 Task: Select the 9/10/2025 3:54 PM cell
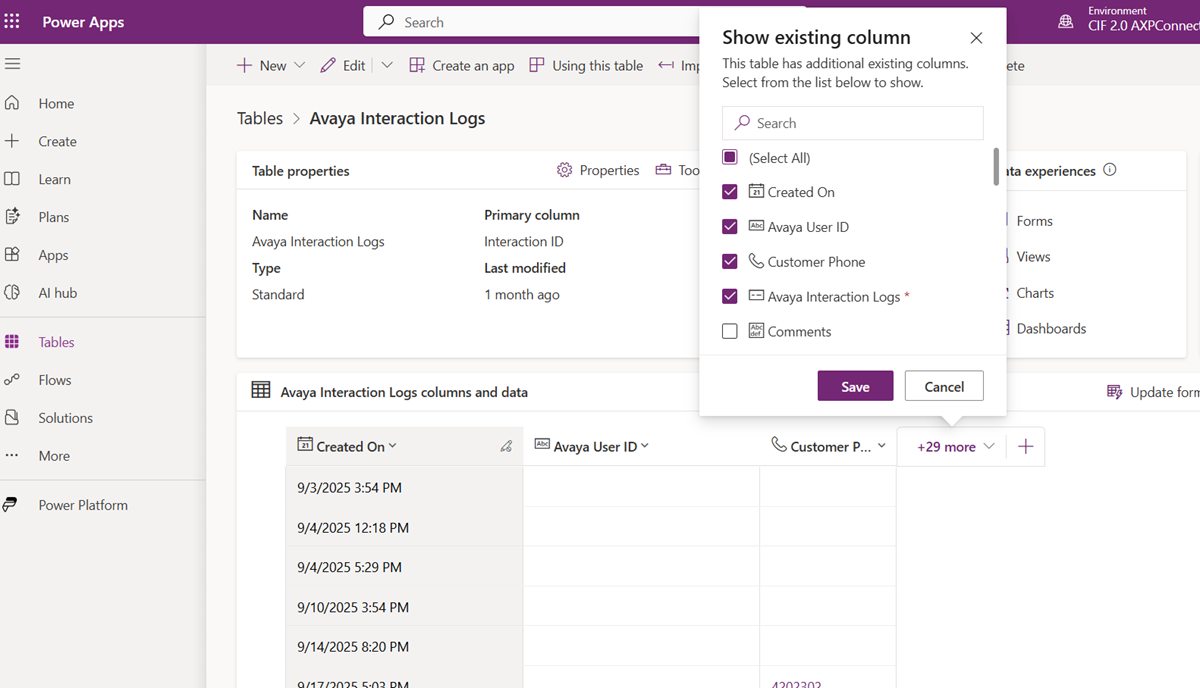(x=404, y=607)
